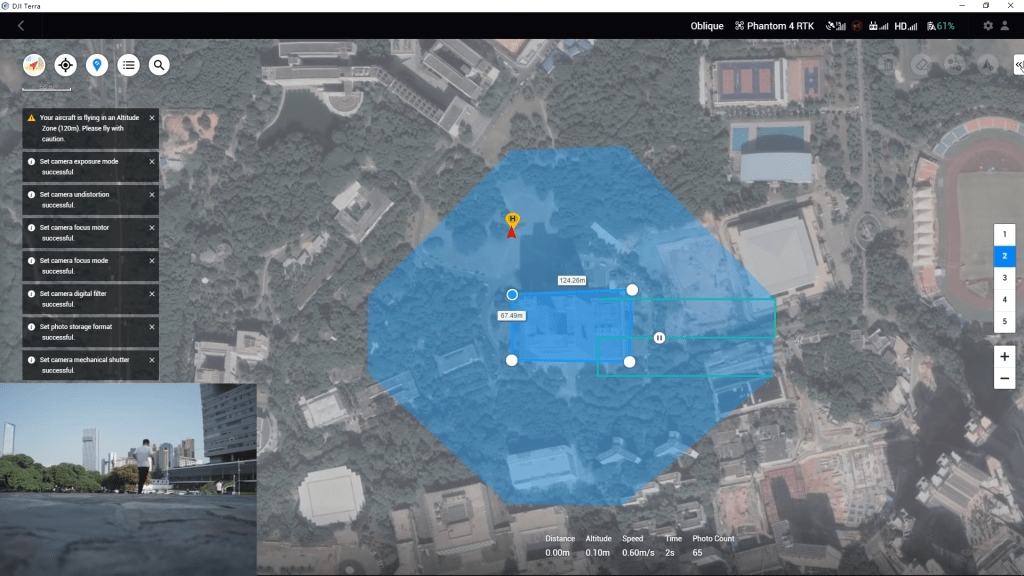Screen dimensions: 1024x576
Task: Zoom in using the plus control
Action: pos(1005,356)
